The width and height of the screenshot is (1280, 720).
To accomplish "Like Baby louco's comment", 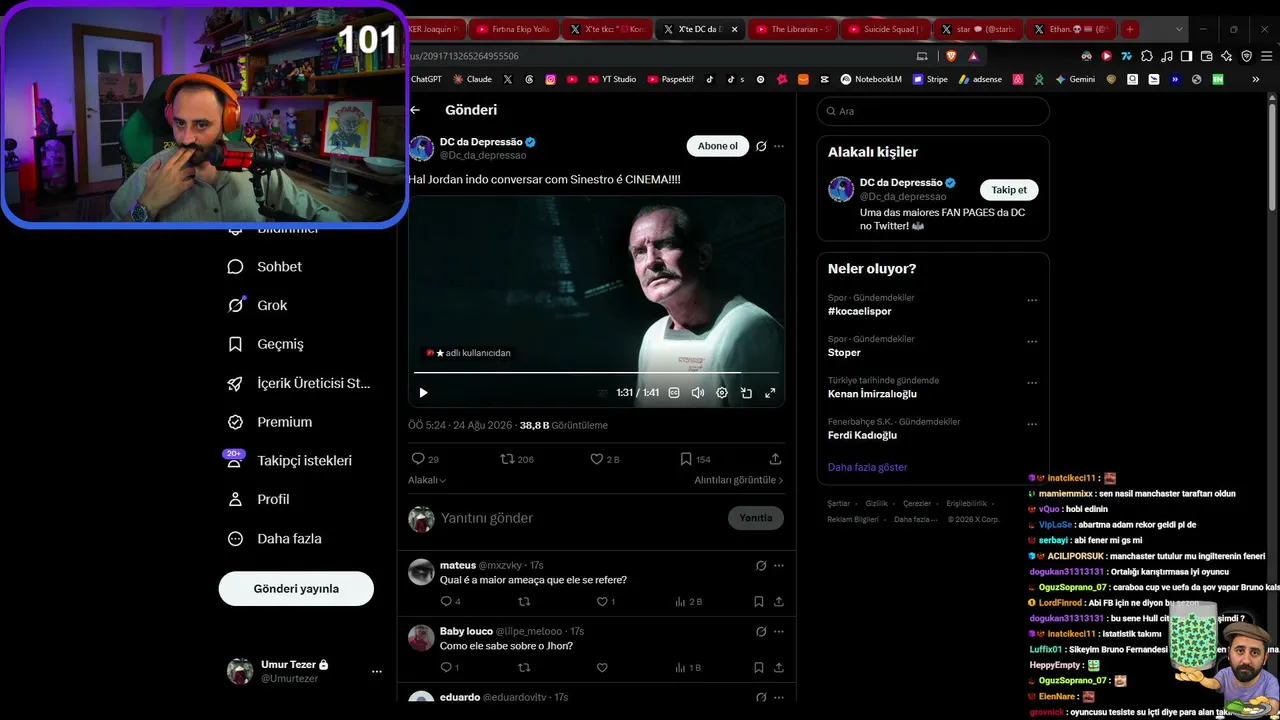I will coord(602,667).
